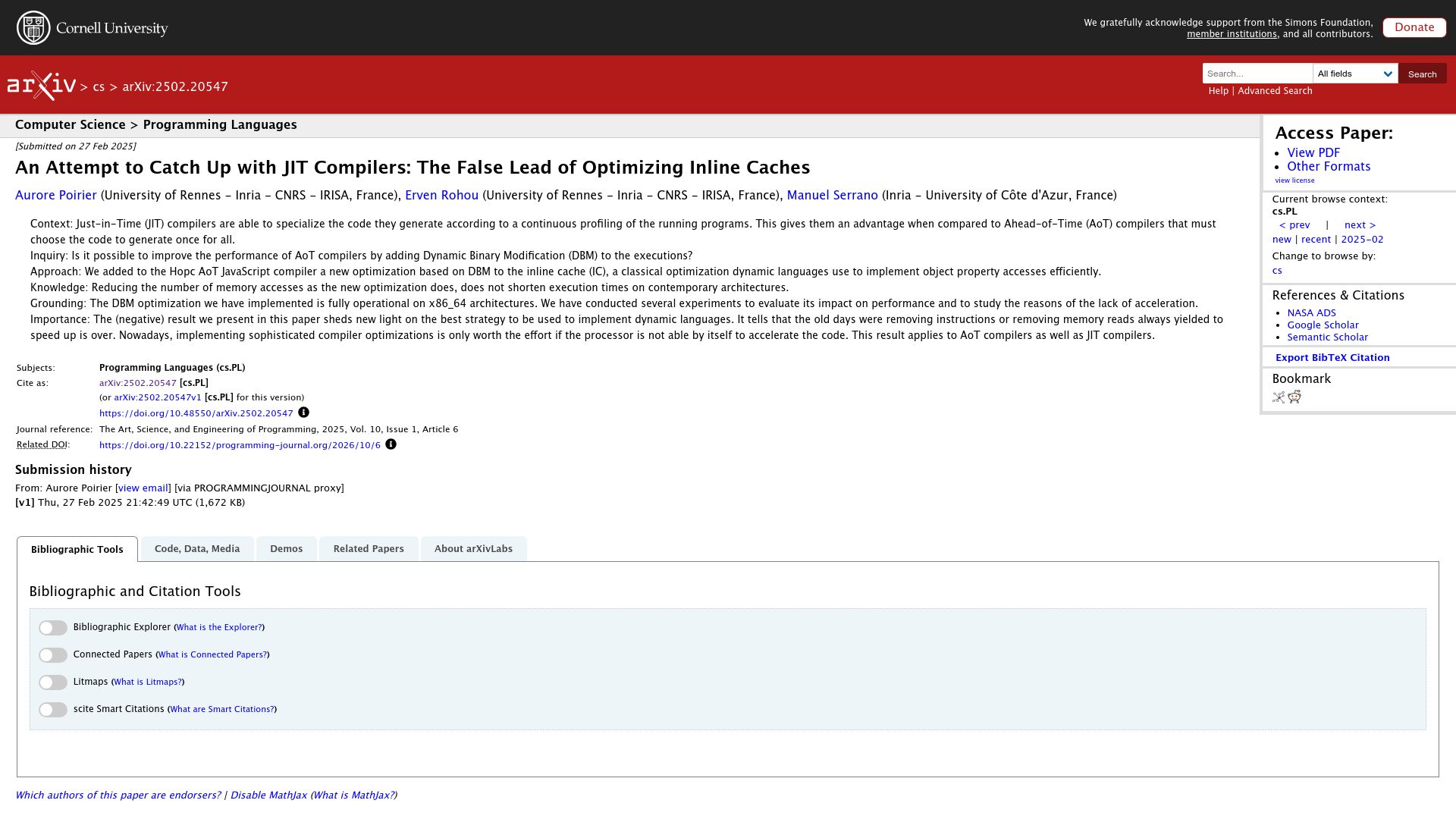Click the view email link
Image resolution: width=1456 pixels, height=819 pixels.
click(x=143, y=488)
